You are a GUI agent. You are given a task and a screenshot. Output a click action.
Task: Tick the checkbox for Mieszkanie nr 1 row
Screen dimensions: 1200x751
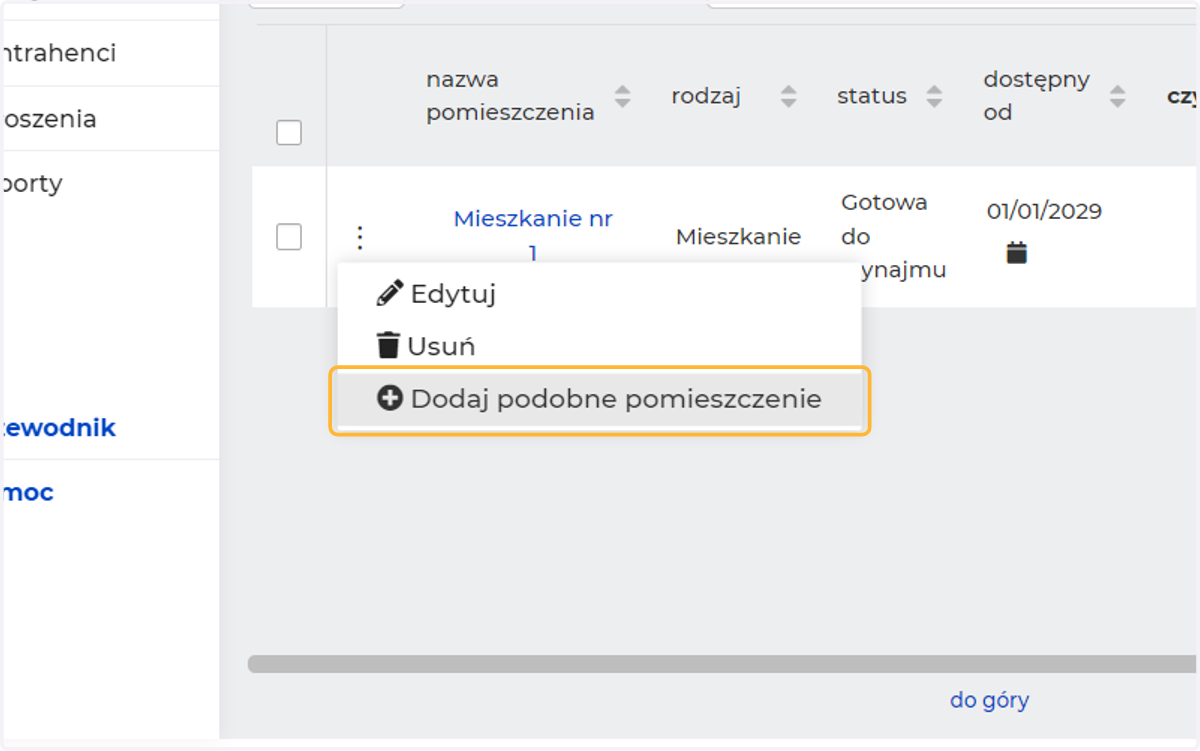tap(289, 237)
